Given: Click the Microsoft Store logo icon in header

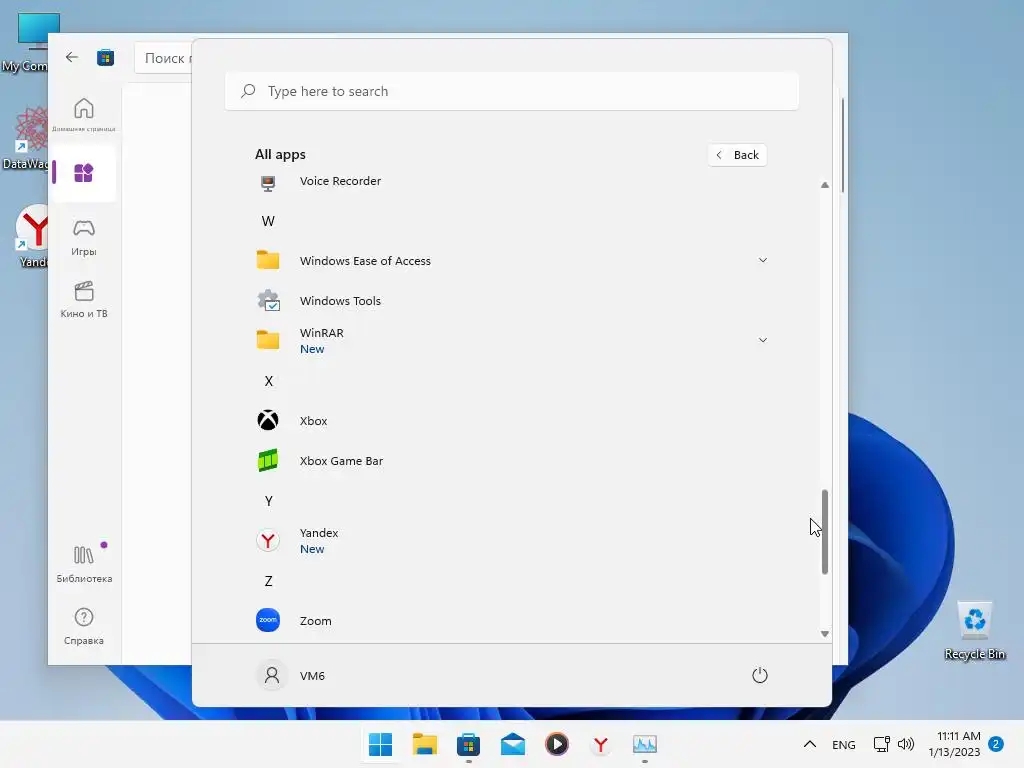Looking at the screenshot, I should (106, 57).
